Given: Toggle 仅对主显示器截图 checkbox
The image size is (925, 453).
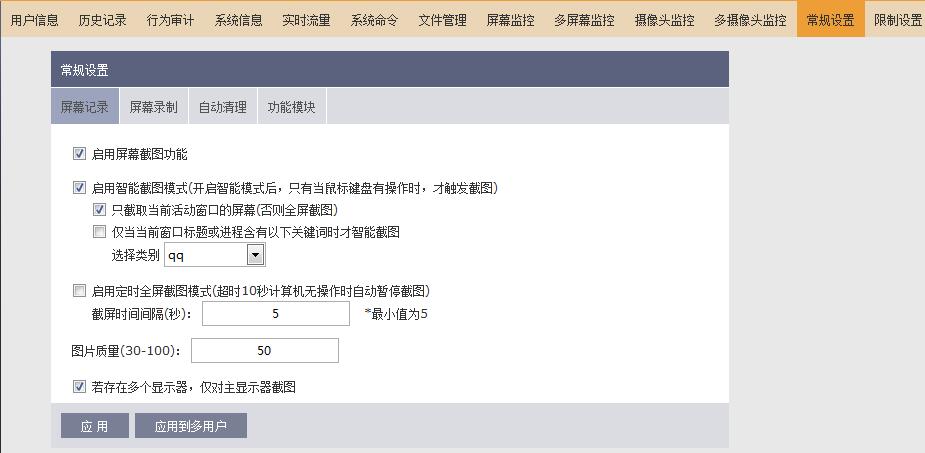Looking at the screenshot, I should (x=79, y=386).
